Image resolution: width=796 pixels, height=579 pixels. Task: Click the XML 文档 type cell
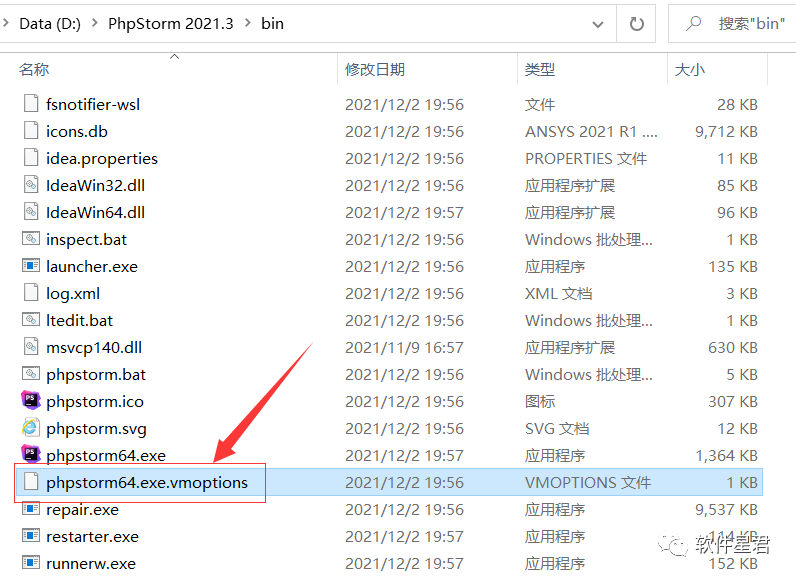tap(558, 294)
